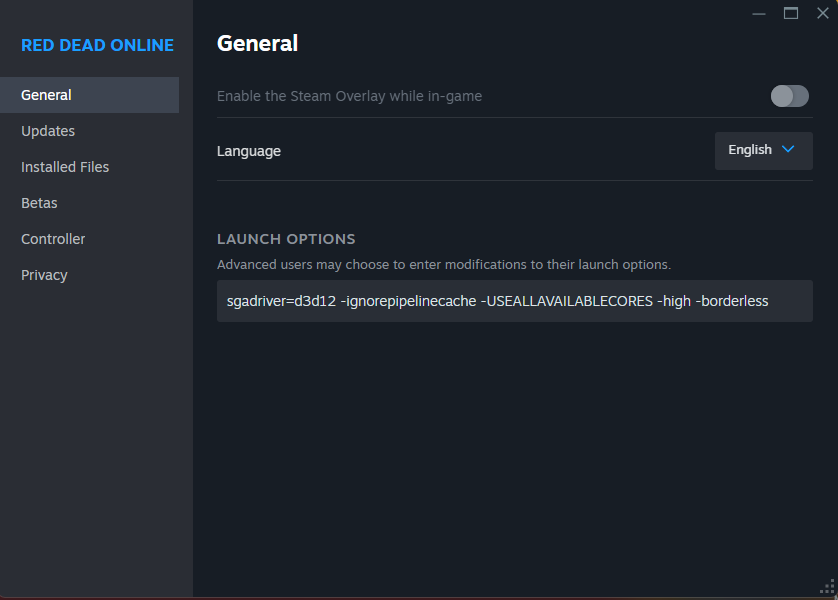Click the Language setting label

249,151
